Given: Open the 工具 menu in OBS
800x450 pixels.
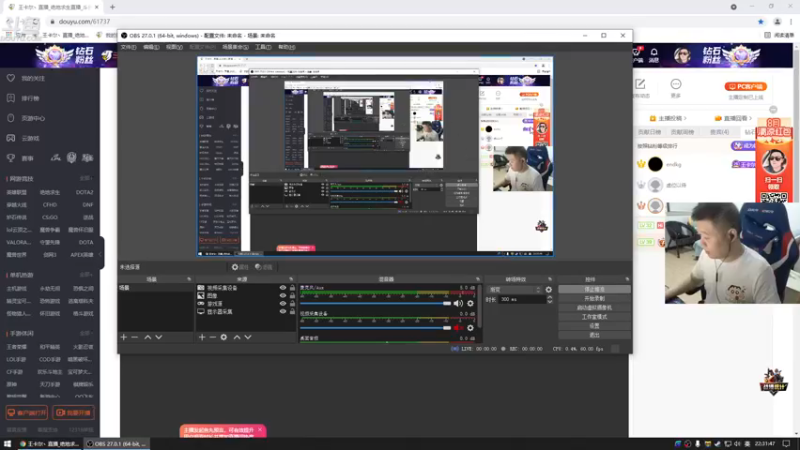Looking at the screenshot, I should (263, 47).
